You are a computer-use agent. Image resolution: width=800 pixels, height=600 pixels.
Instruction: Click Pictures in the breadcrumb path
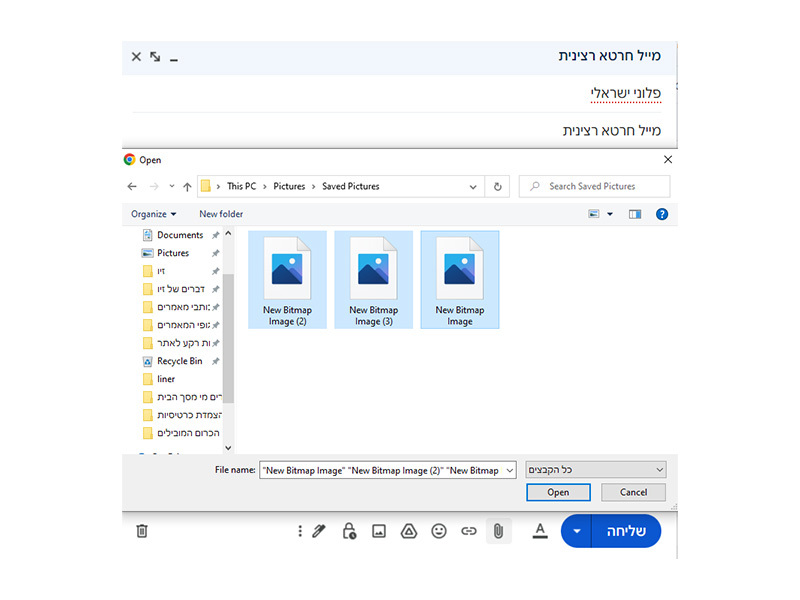289,187
